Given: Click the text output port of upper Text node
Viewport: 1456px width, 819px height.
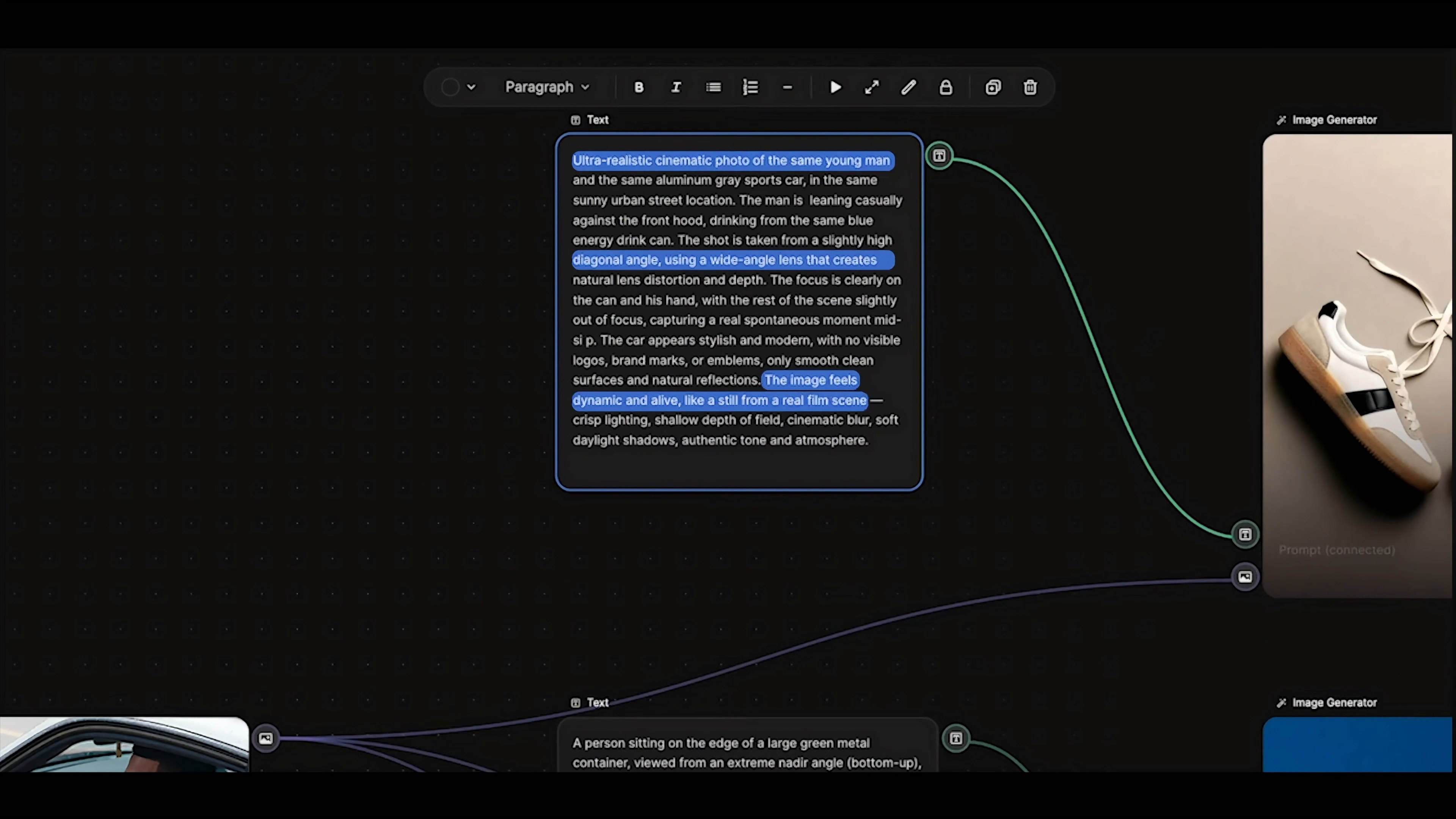Looking at the screenshot, I should (x=940, y=155).
